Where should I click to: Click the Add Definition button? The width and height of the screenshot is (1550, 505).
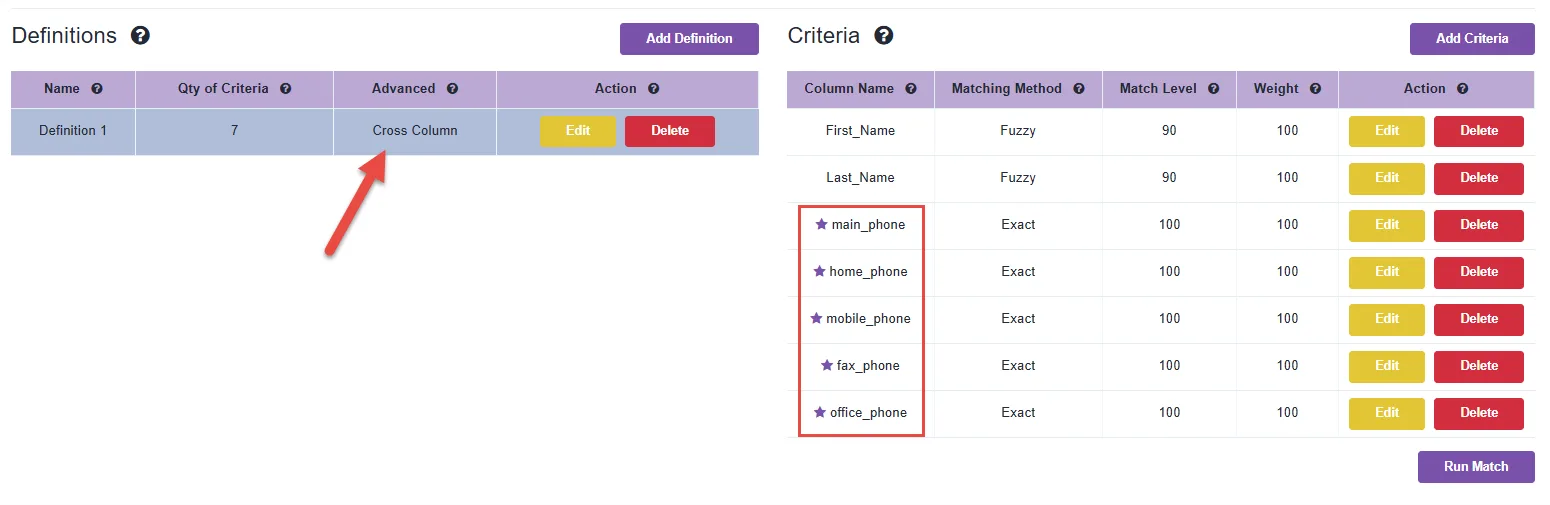coord(689,39)
